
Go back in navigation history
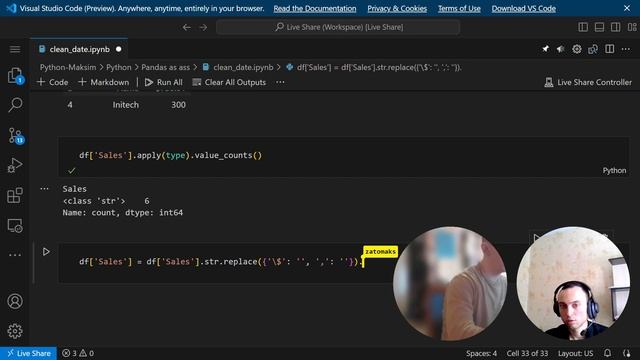pos(187,27)
